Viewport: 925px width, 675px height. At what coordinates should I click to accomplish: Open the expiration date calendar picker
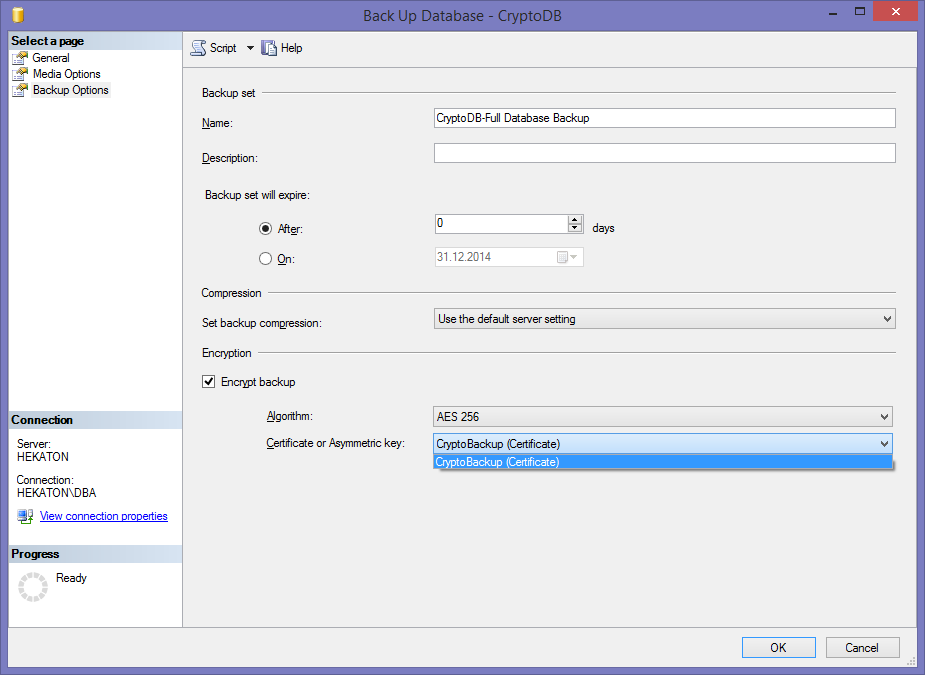567,257
